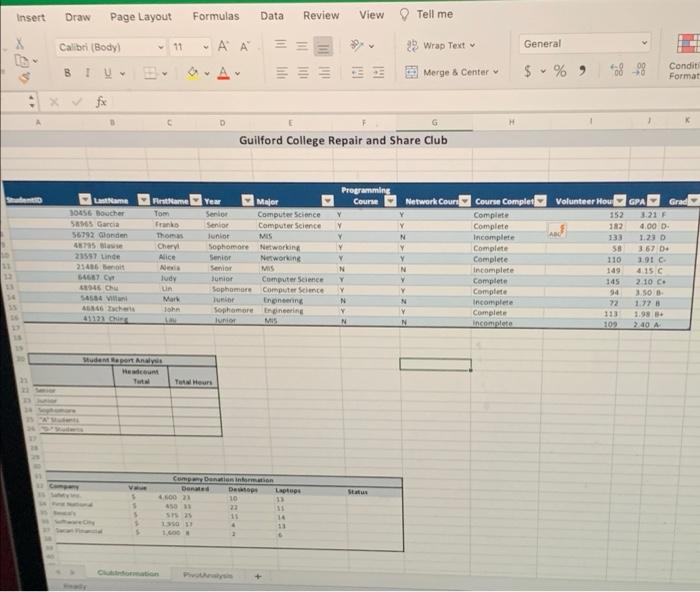Click the Format Painter brush icon
The width and height of the screenshot is (700, 592).
click(x=24, y=78)
